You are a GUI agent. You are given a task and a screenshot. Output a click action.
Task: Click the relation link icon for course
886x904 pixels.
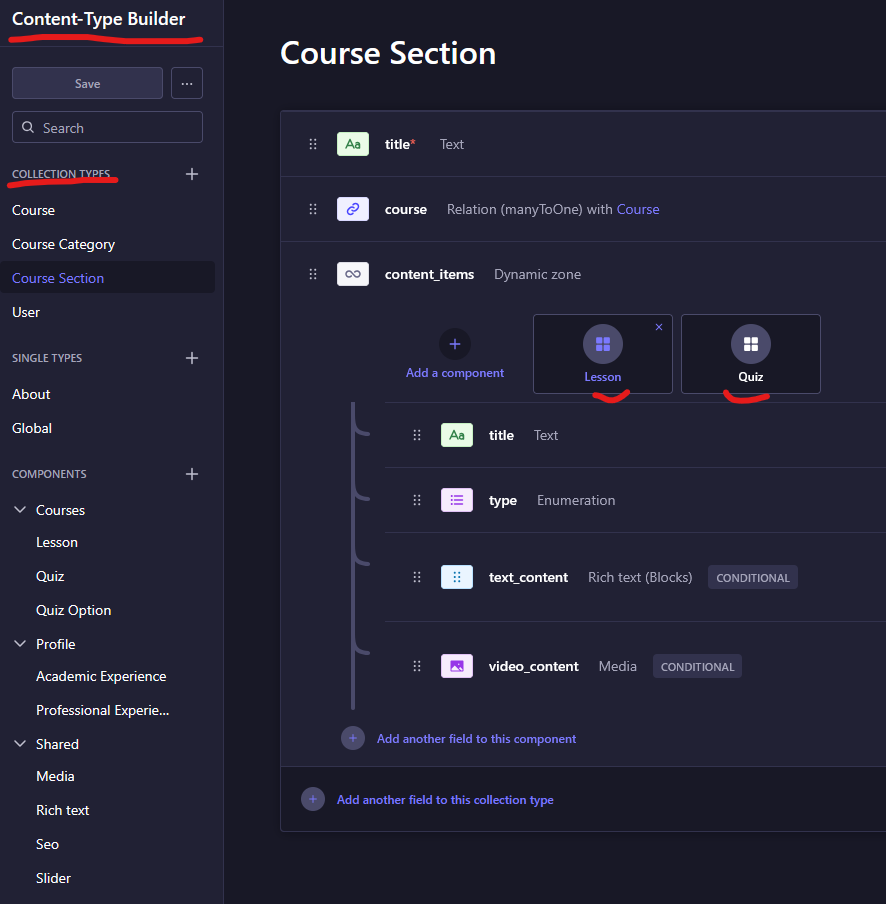click(x=353, y=209)
